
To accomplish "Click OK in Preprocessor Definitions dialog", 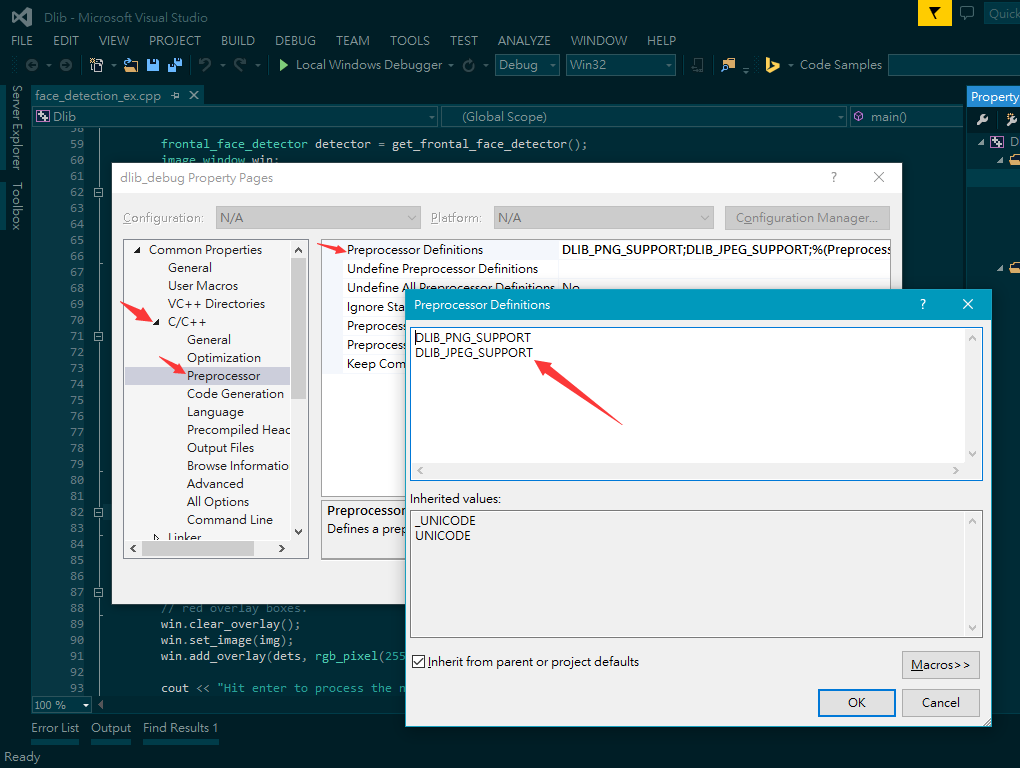I will coord(856,702).
